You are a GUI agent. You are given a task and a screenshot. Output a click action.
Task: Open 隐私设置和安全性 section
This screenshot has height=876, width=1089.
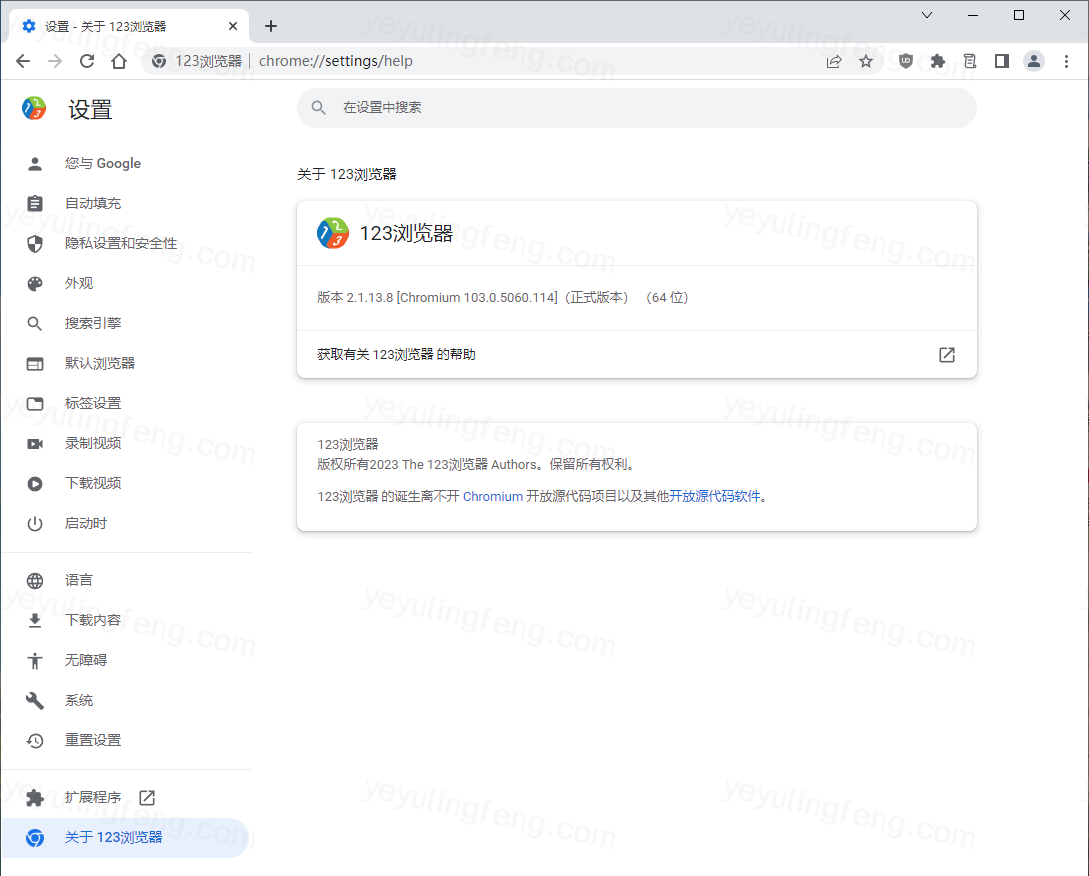point(126,243)
